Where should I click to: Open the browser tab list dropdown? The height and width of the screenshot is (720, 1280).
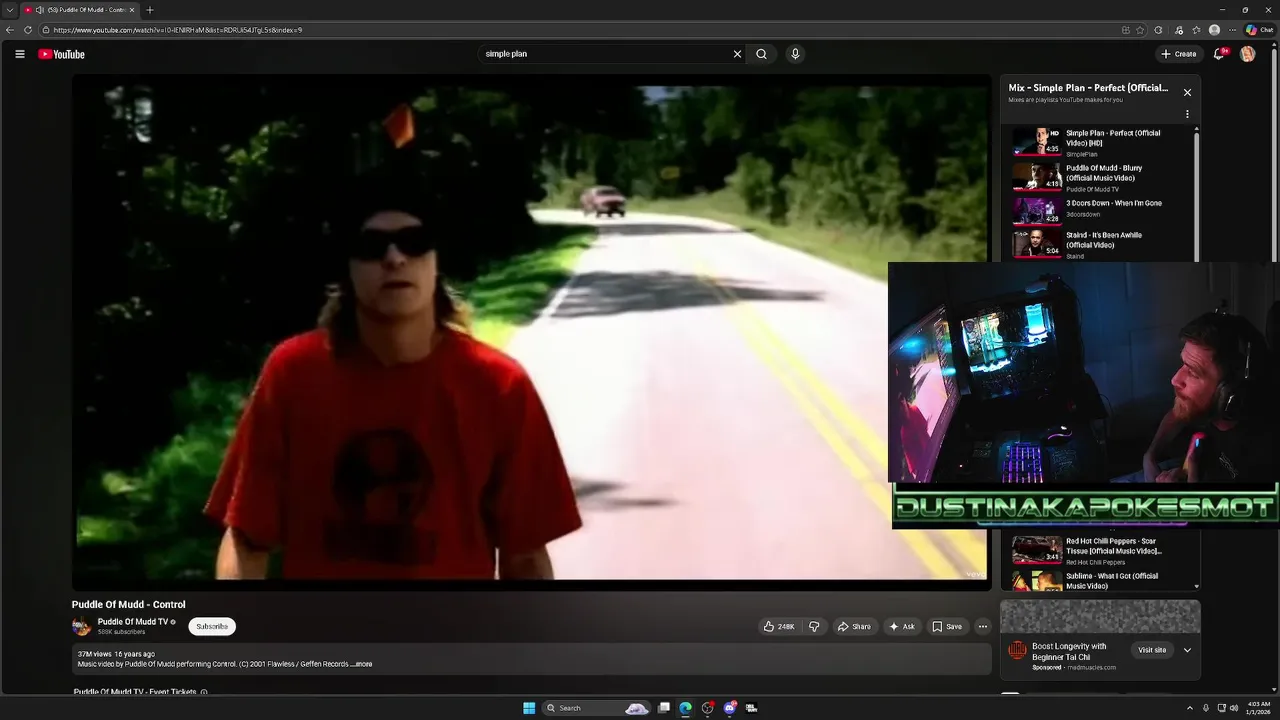click(x=9, y=10)
